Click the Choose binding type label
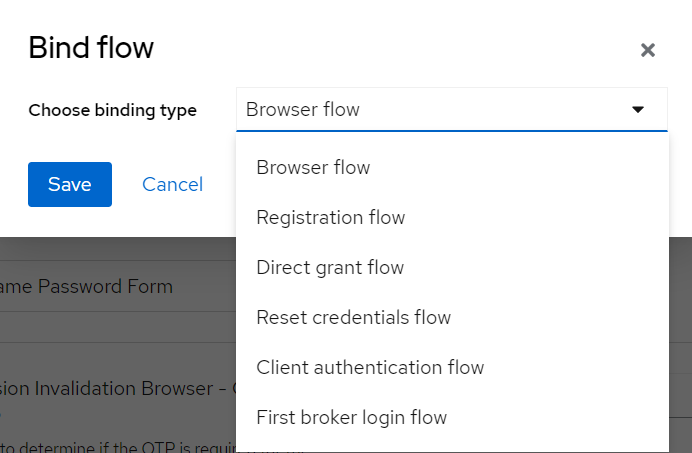The image size is (692, 453). (x=112, y=110)
